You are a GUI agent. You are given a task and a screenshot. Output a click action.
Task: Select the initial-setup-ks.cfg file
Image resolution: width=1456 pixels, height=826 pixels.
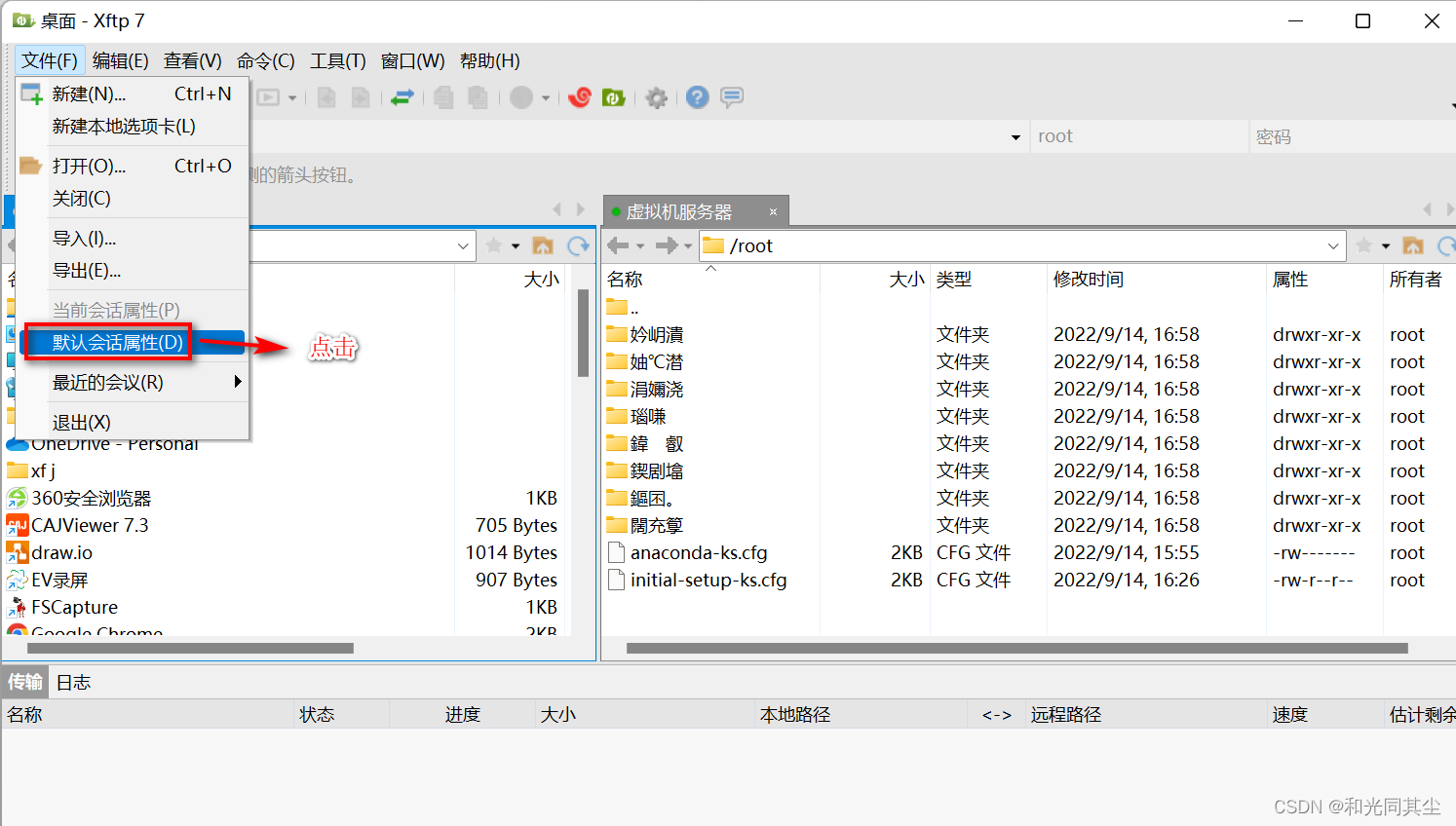709,580
